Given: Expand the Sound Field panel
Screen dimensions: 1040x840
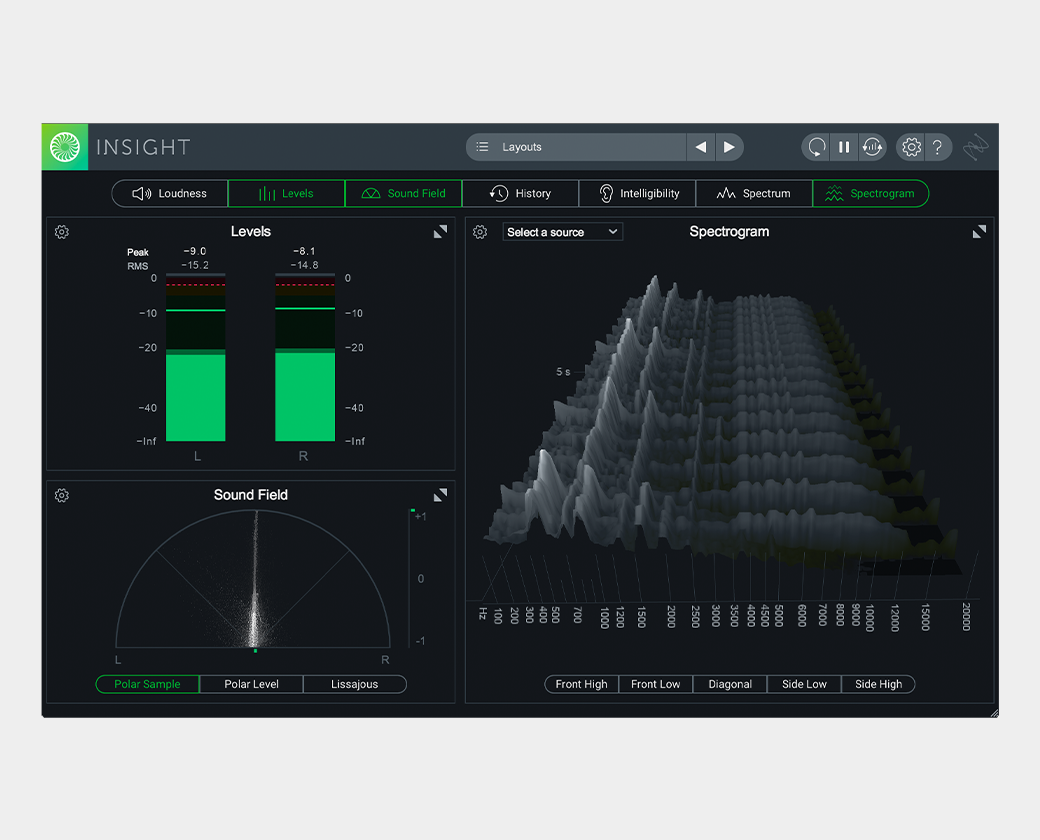Looking at the screenshot, I should (440, 495).
